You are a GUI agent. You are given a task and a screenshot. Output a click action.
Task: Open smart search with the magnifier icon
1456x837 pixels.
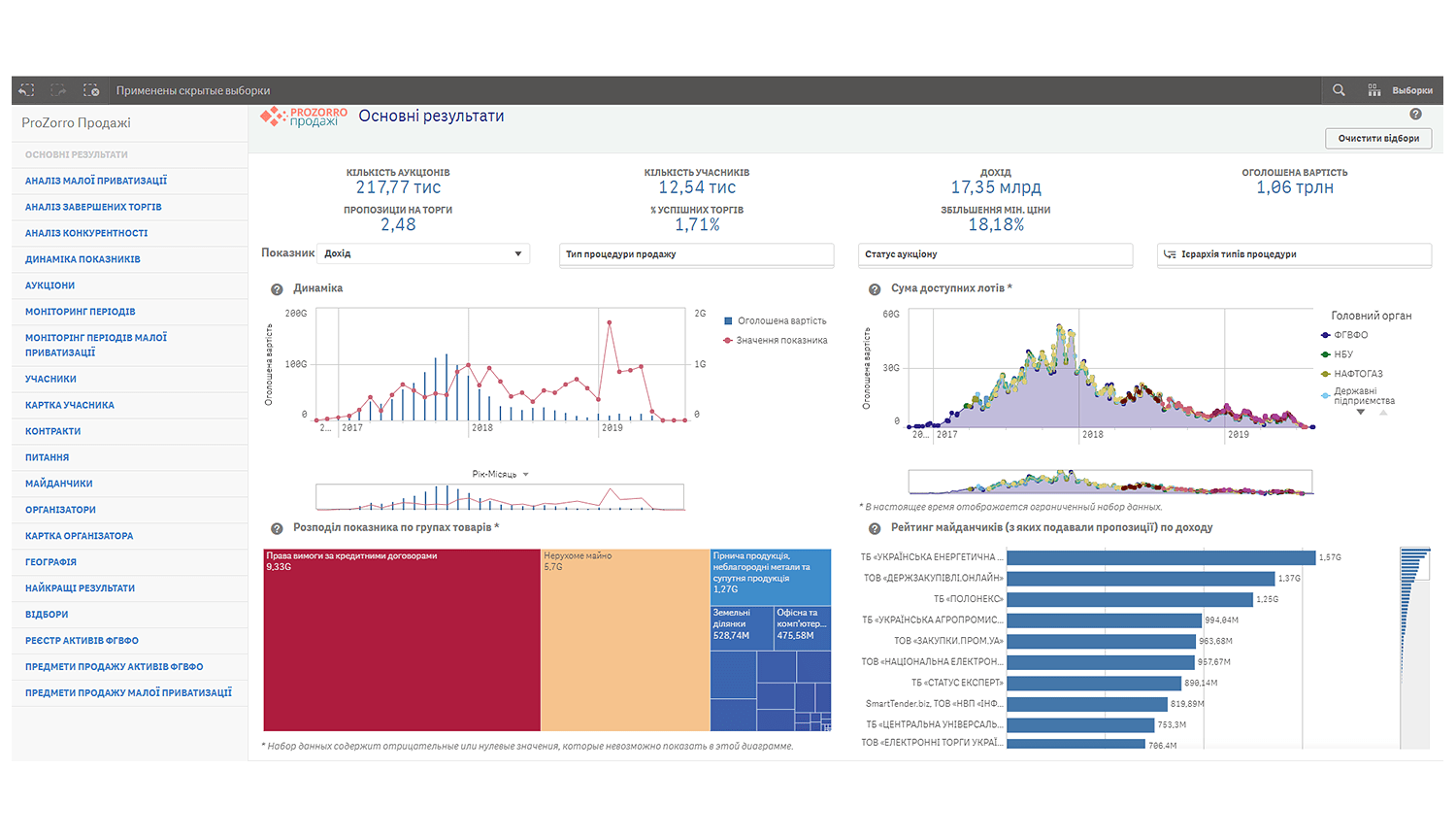pyautogui.click(x=1339, y=89)
